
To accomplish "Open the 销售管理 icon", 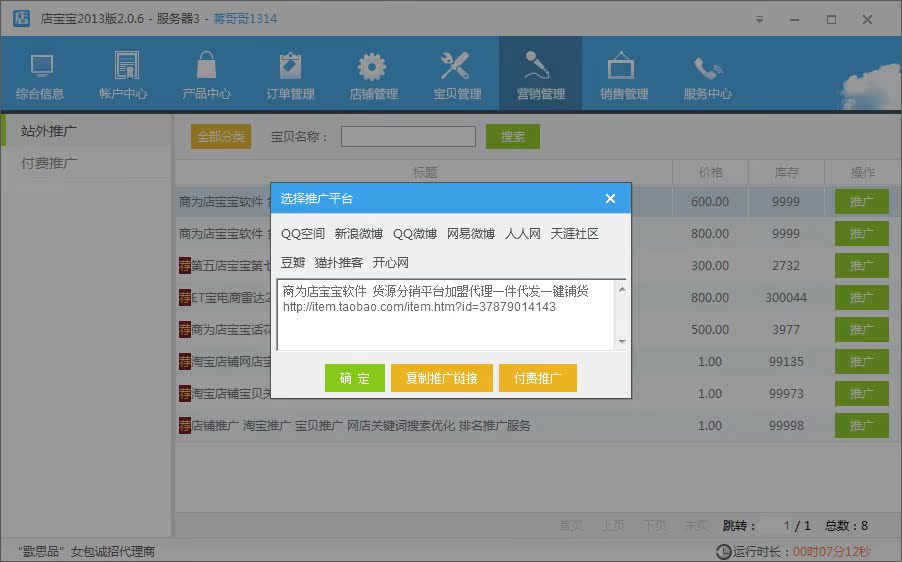I will tap(621, 65).
